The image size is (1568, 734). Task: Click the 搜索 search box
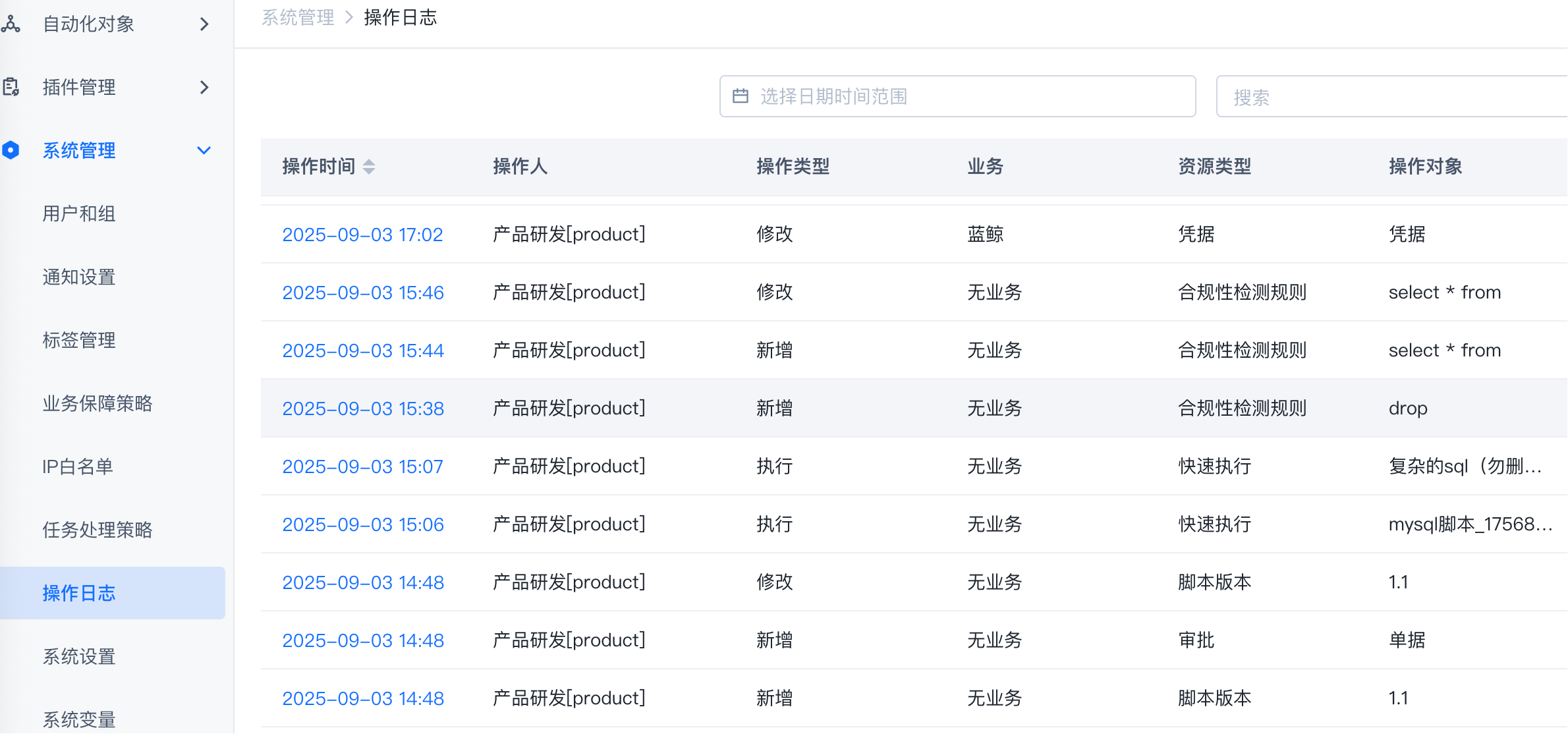point(1390,97)
